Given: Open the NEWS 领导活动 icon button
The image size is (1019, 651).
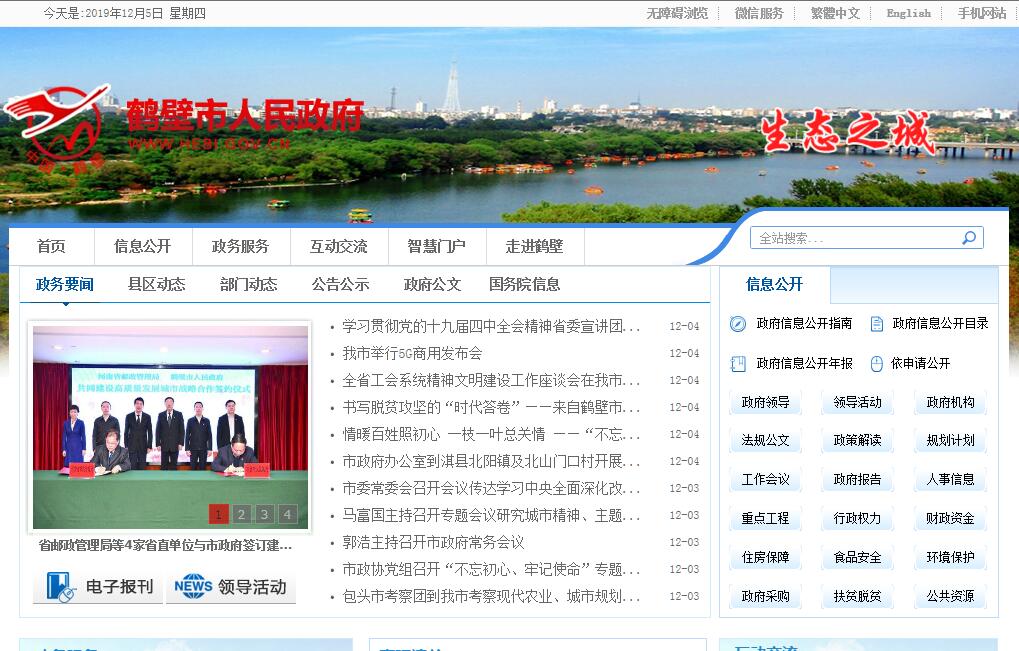Looking at the screenshot, I should point(230,587).
